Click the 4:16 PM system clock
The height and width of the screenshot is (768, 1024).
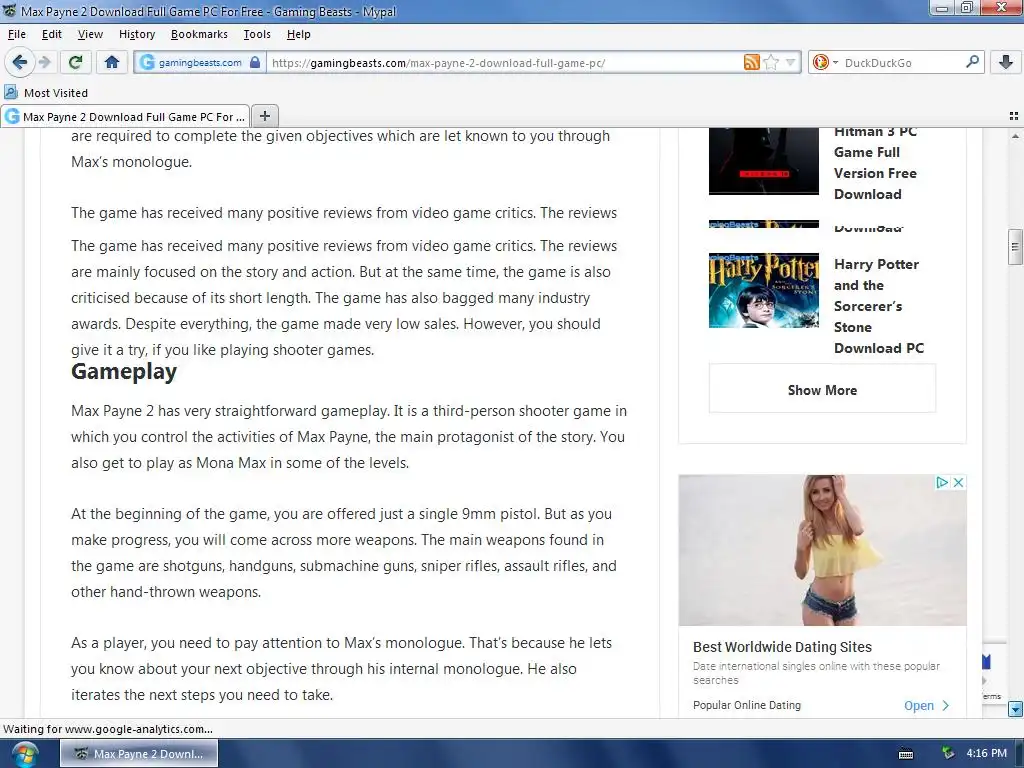[x=986, y=753]
